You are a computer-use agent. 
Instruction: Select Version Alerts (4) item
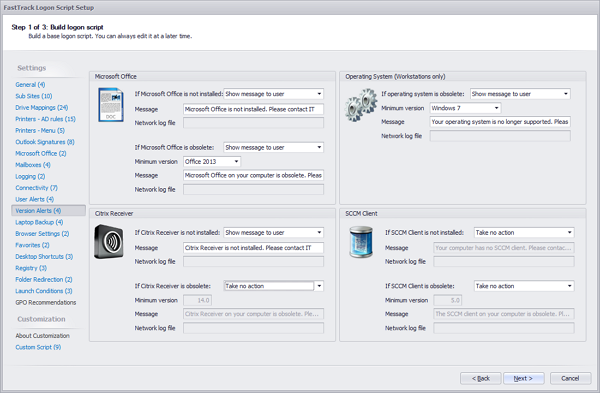(x=49, y=210)
